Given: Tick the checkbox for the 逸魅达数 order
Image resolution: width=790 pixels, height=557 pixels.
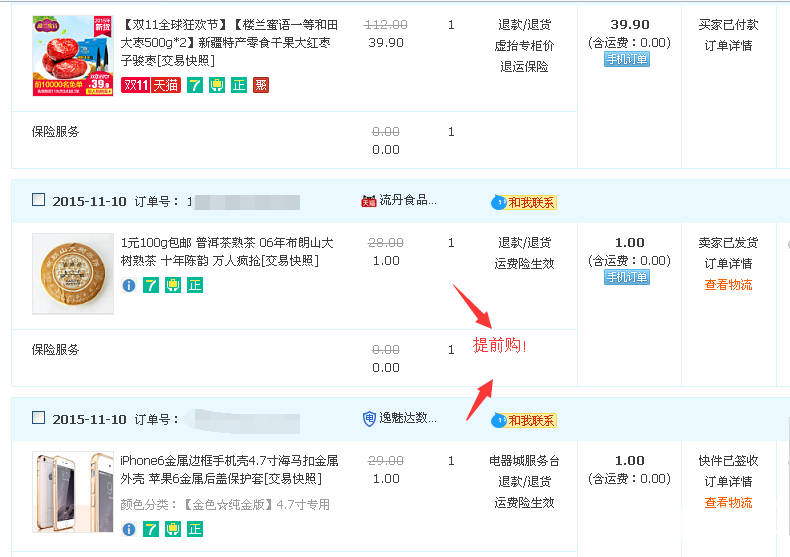Looking at the screenshot, I should (38, 418).
